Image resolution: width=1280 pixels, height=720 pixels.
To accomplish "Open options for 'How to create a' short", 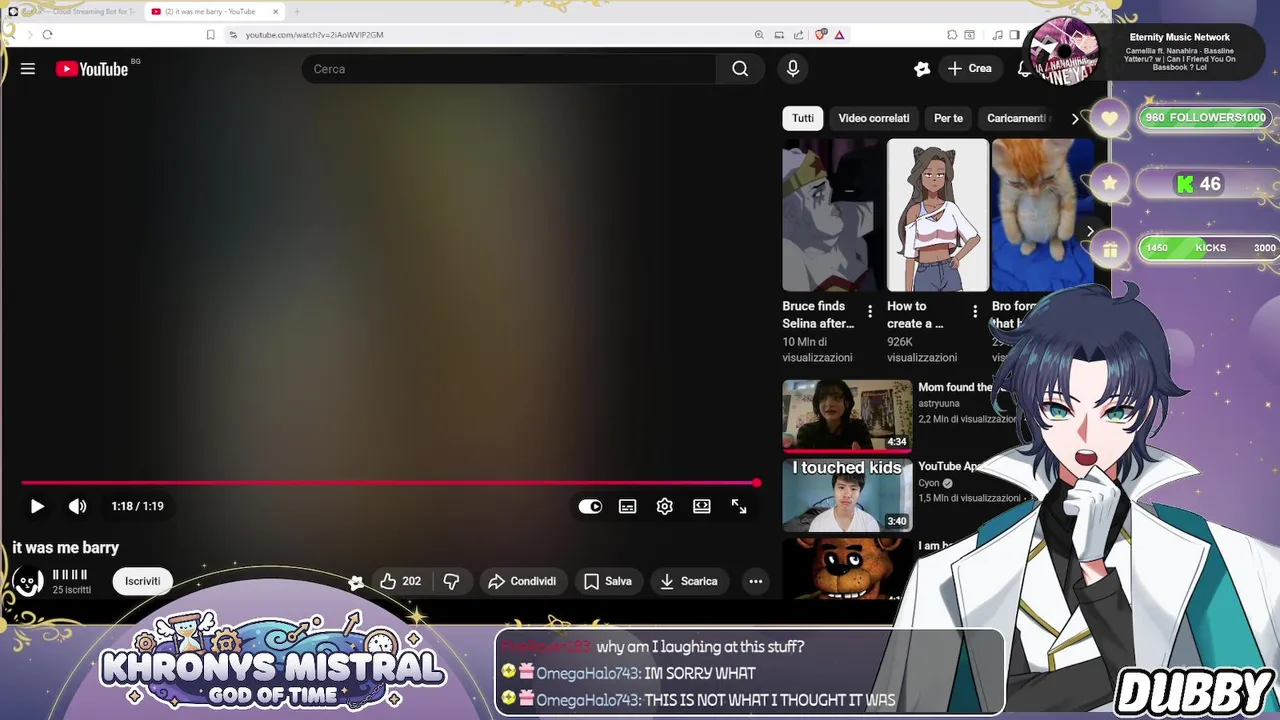I will (x=975, y=311).
